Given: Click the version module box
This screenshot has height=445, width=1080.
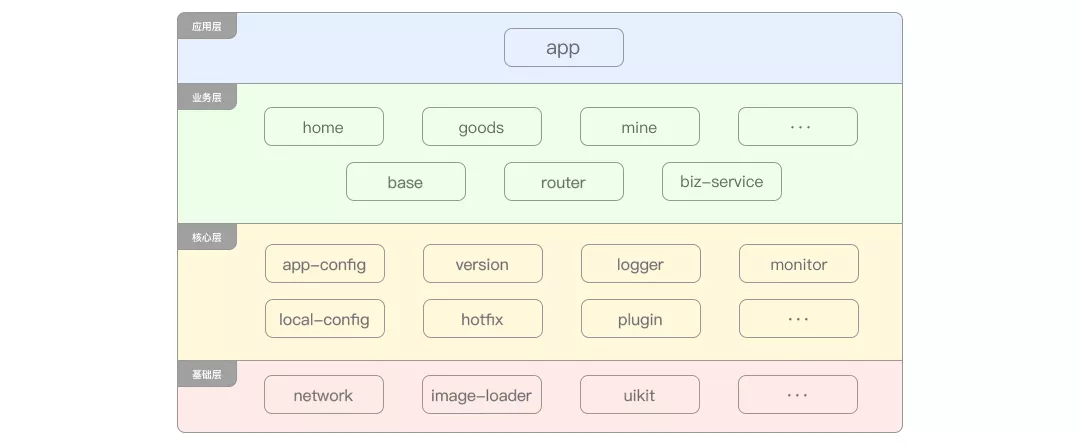Looking at the screenshot, I should [x=483, y=264].
